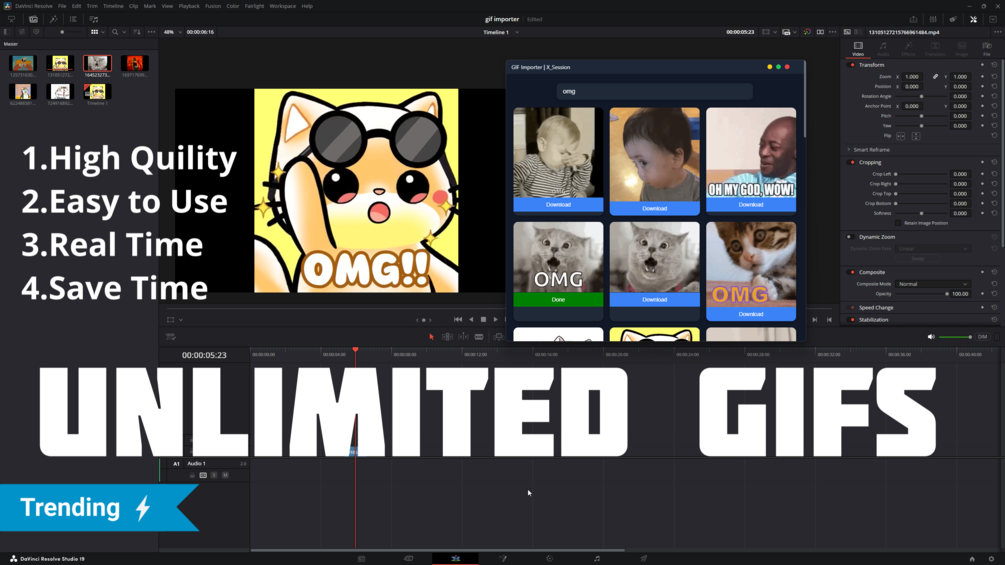Image resolution: width=1005 pixels, height=565 pixels.
Task: Adjust the volume slider next to DIM
Action: tap(955, 337)
